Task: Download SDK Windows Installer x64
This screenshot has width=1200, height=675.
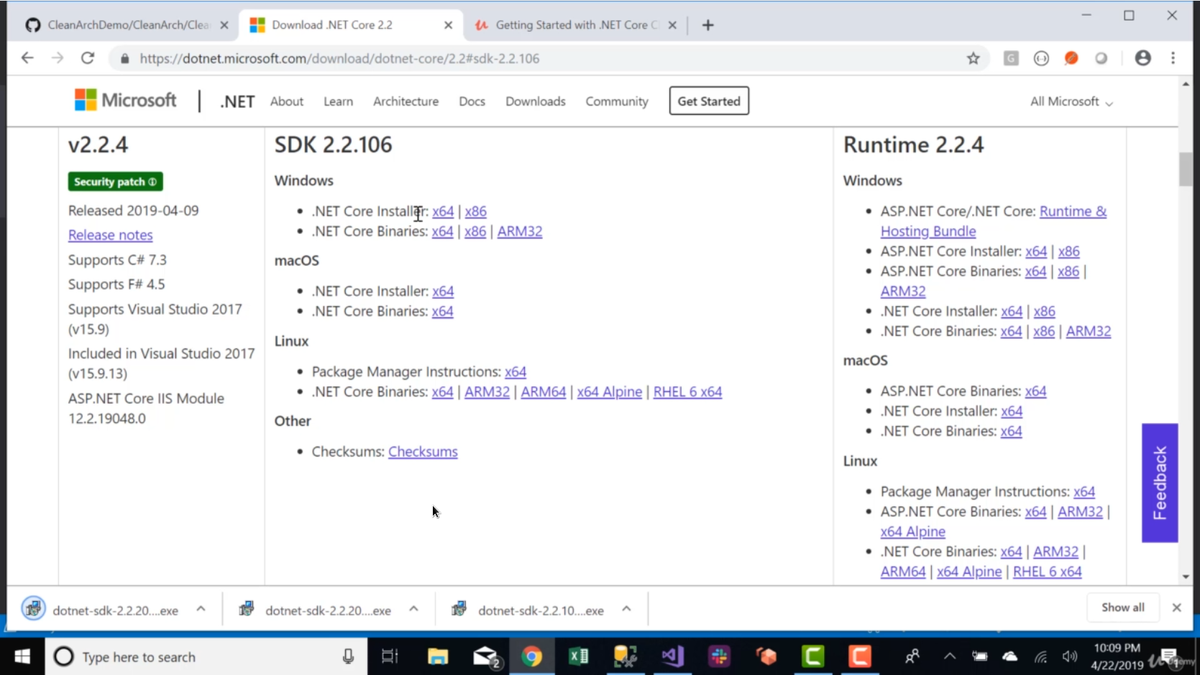Action: click(x=443, y=211)
